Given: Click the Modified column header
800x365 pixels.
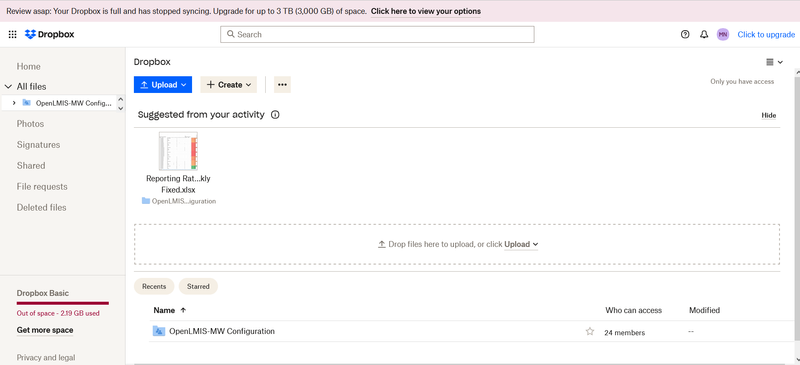Looking at the screenshot, I should [x=704, y=310].
